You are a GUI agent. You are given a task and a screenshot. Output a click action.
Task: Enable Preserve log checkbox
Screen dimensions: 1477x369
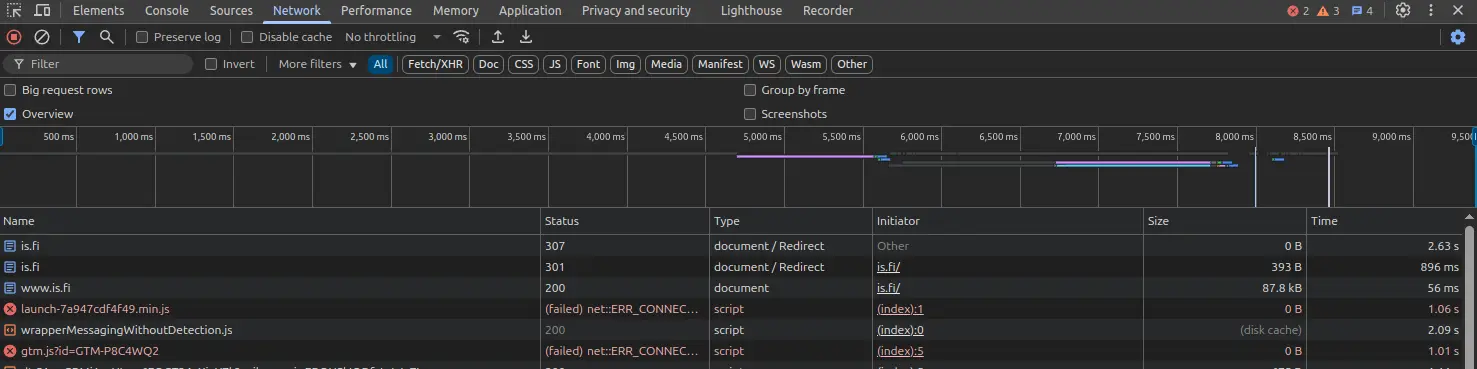(142, 37)
